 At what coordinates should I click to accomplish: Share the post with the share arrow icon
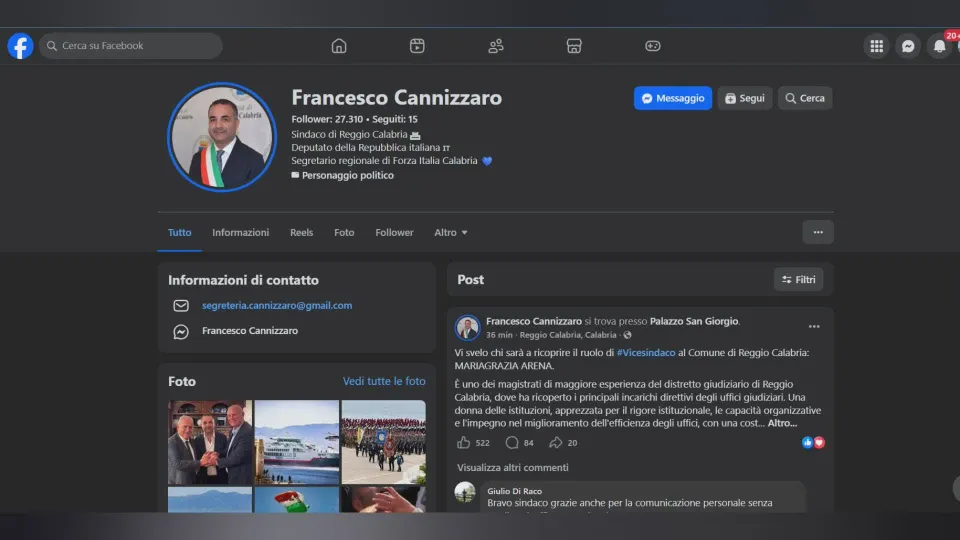coord(555,443)
